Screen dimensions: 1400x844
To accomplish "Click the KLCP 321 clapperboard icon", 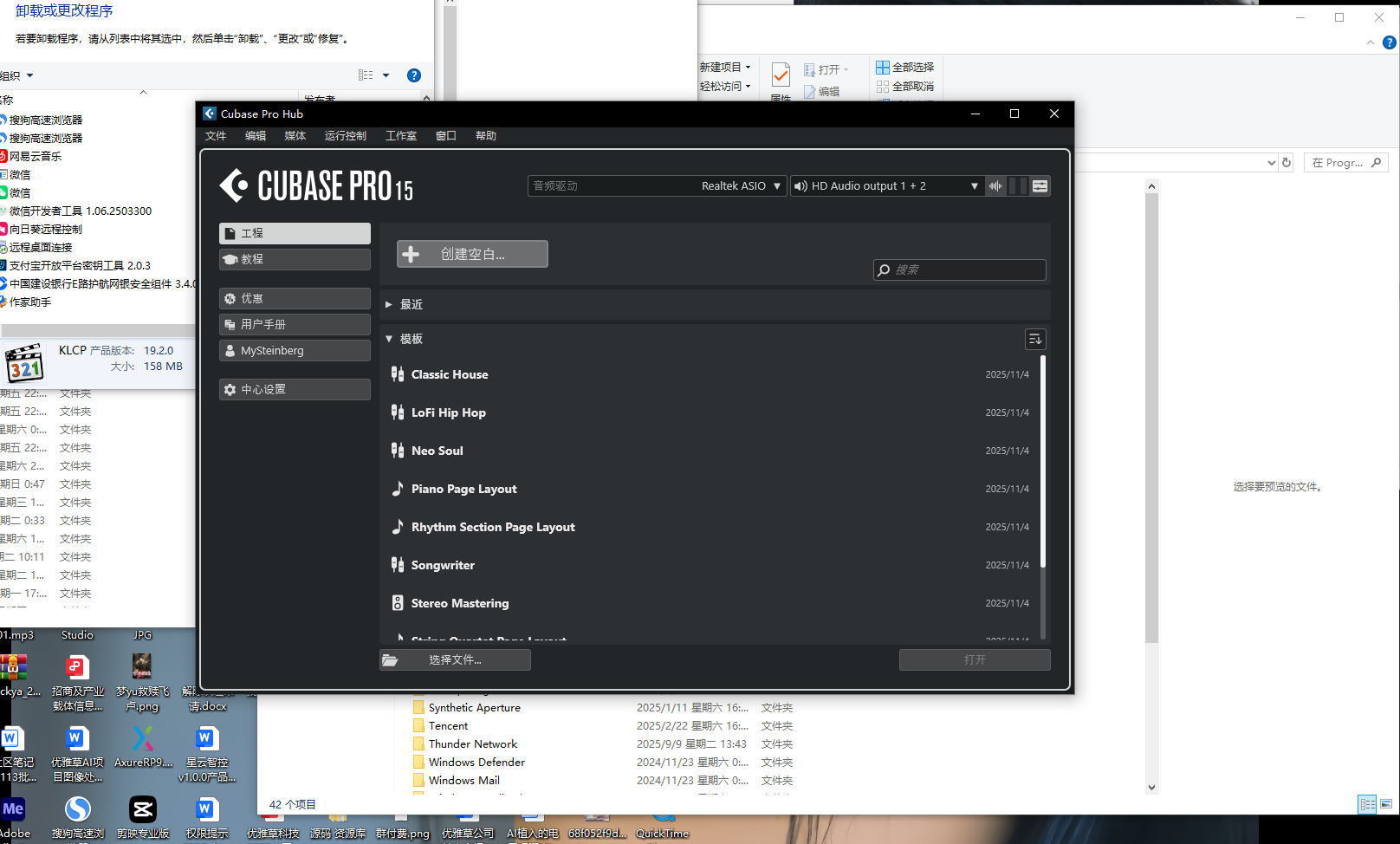I will 24,362.
